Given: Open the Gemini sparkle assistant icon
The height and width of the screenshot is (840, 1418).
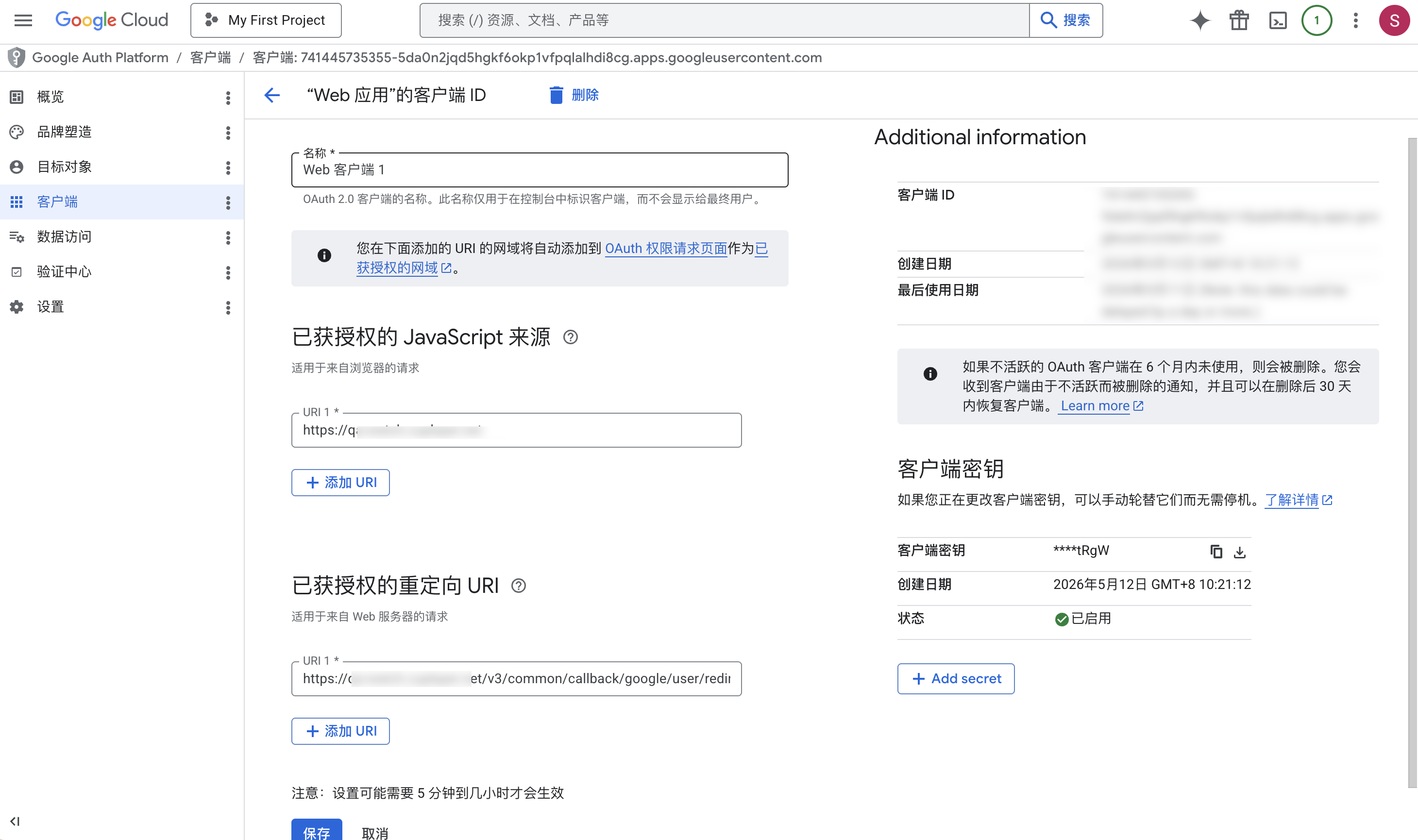Looking at the screenshot, I should point(1199,20).
